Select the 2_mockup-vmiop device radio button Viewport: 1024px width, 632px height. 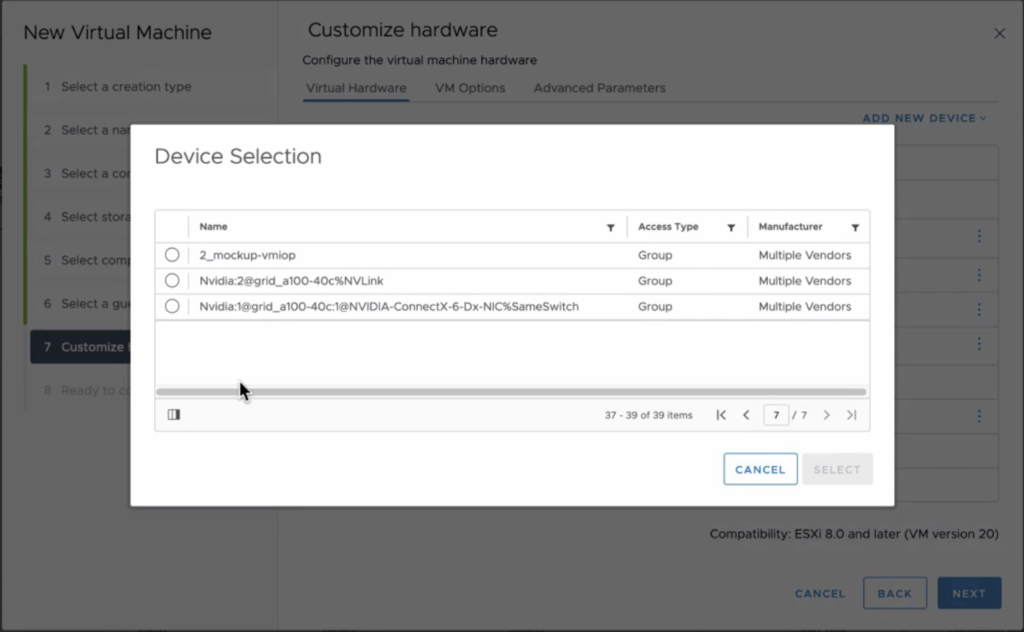(172, 255)
